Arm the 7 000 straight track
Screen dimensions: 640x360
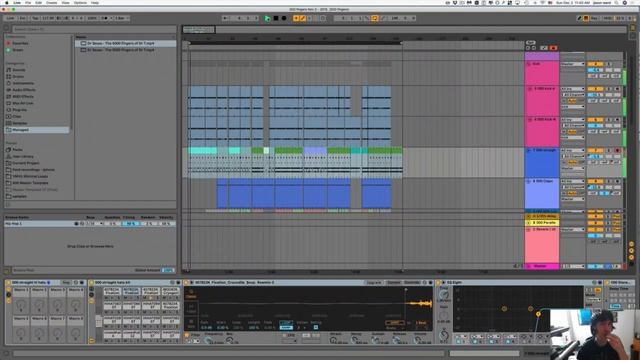(x=617, y=151)
